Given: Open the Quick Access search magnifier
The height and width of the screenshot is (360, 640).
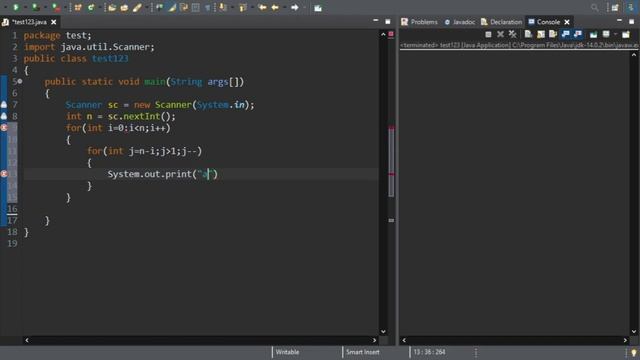Looking at the screenshot, I should click(595, 7).
